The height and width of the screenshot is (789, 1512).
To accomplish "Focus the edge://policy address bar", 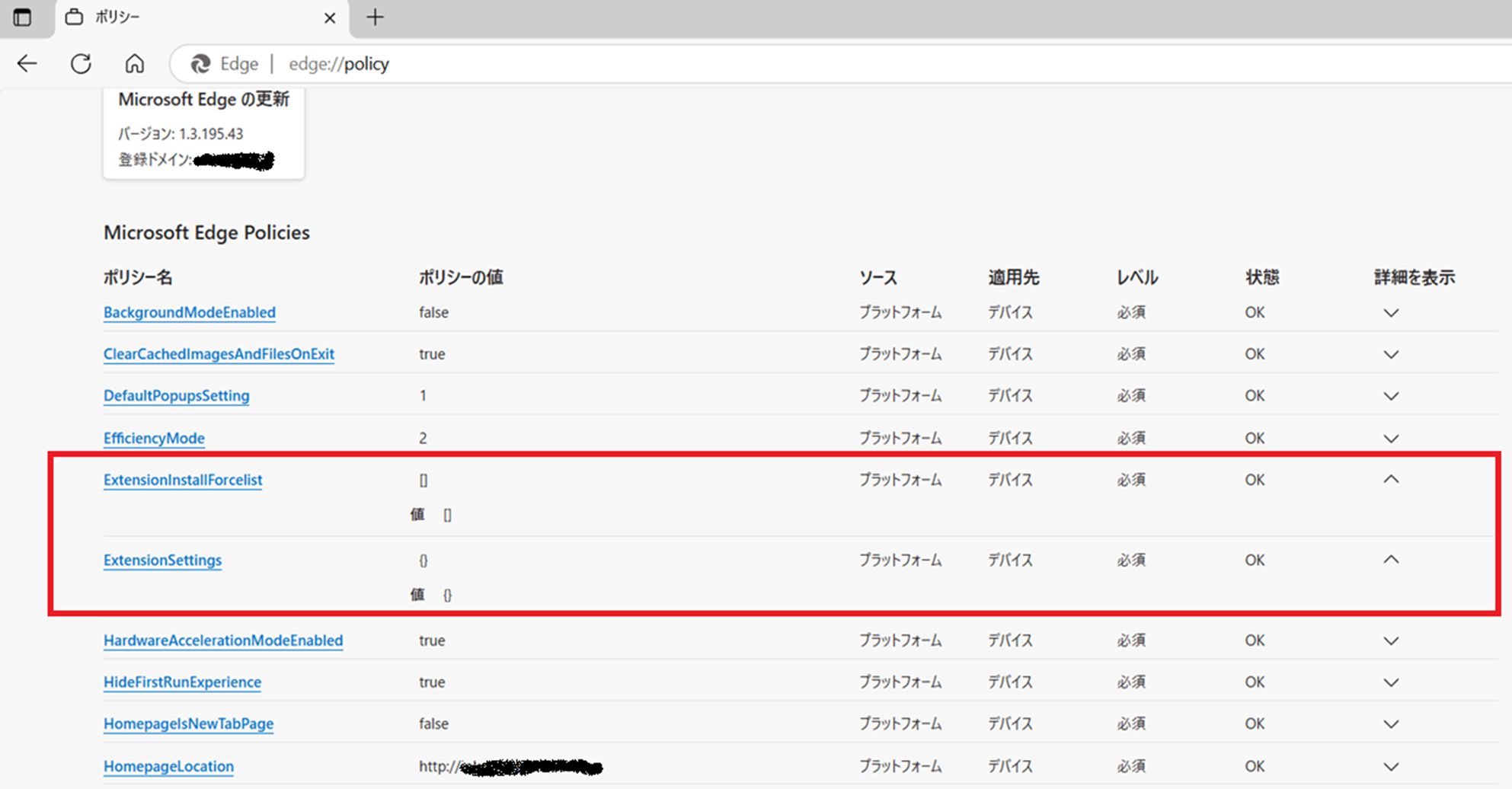I will (x=838, y=64).
